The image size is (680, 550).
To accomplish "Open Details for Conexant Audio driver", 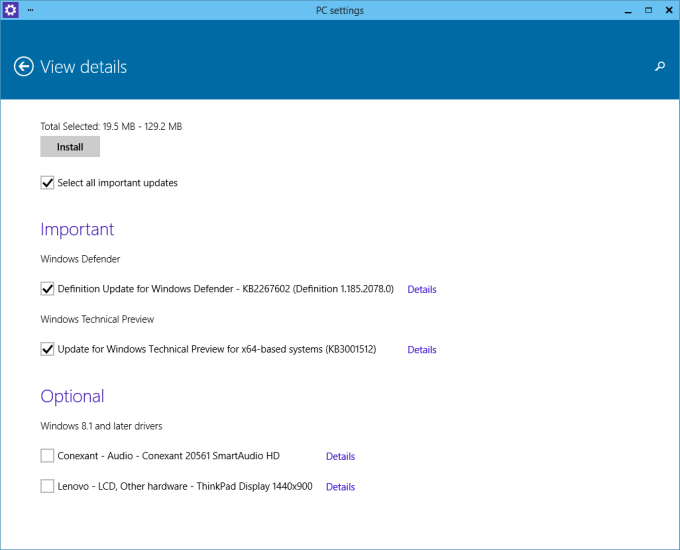I will coord(340,456).
